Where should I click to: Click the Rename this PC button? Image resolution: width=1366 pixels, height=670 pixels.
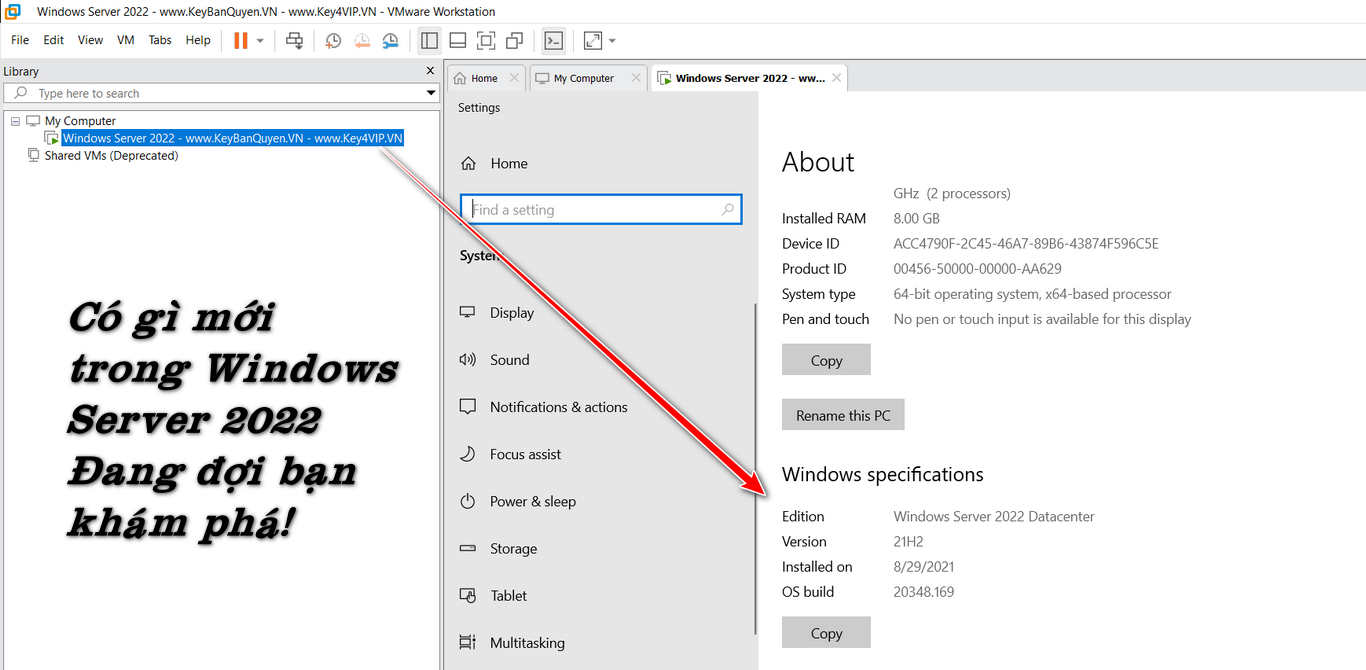point(843,414)
